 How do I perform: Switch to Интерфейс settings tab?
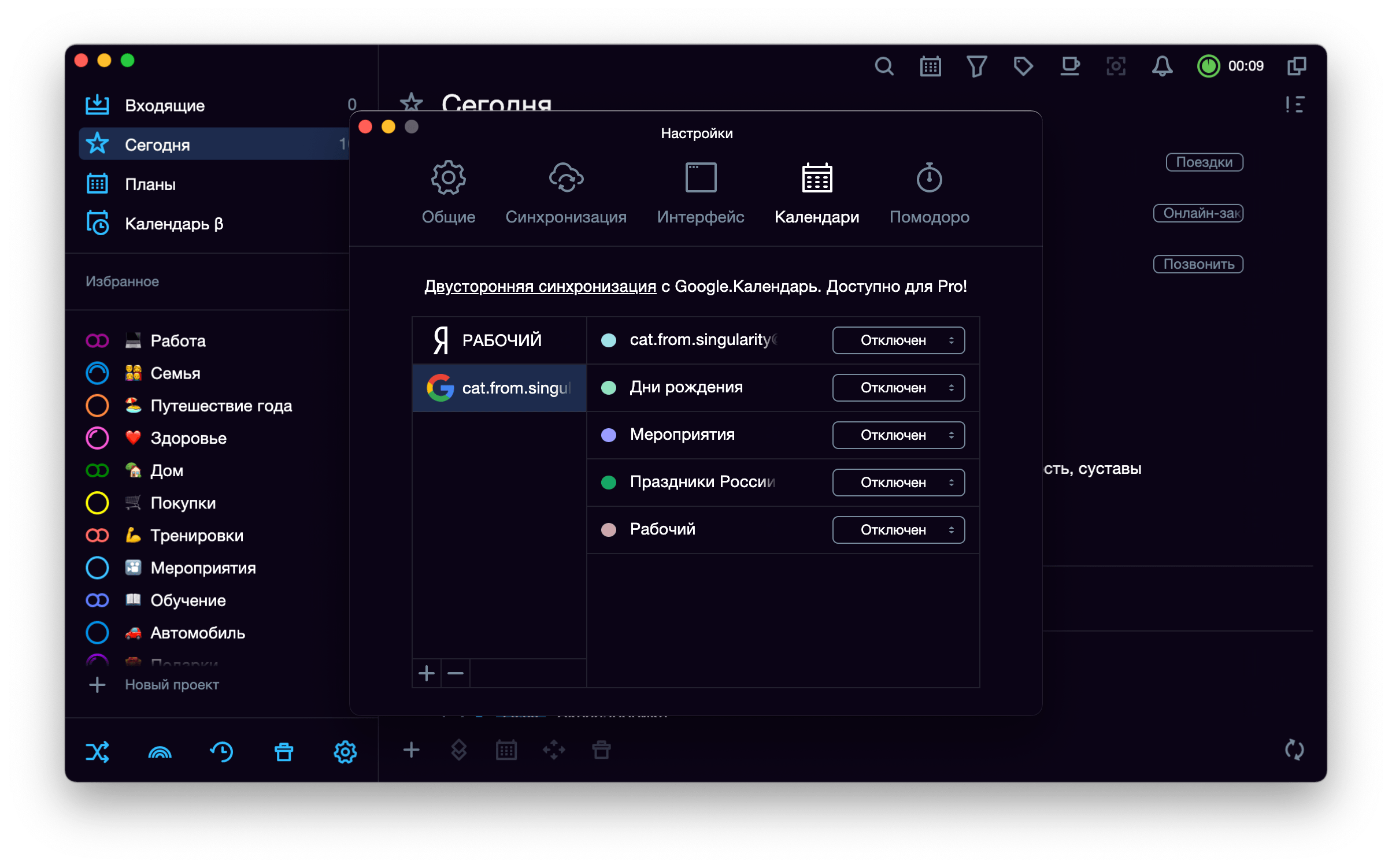point(701,193)
